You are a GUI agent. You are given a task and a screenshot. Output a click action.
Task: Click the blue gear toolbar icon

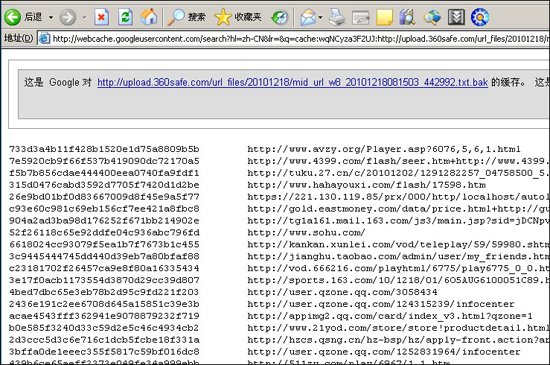pyautogui.click(x=480, y=17)
